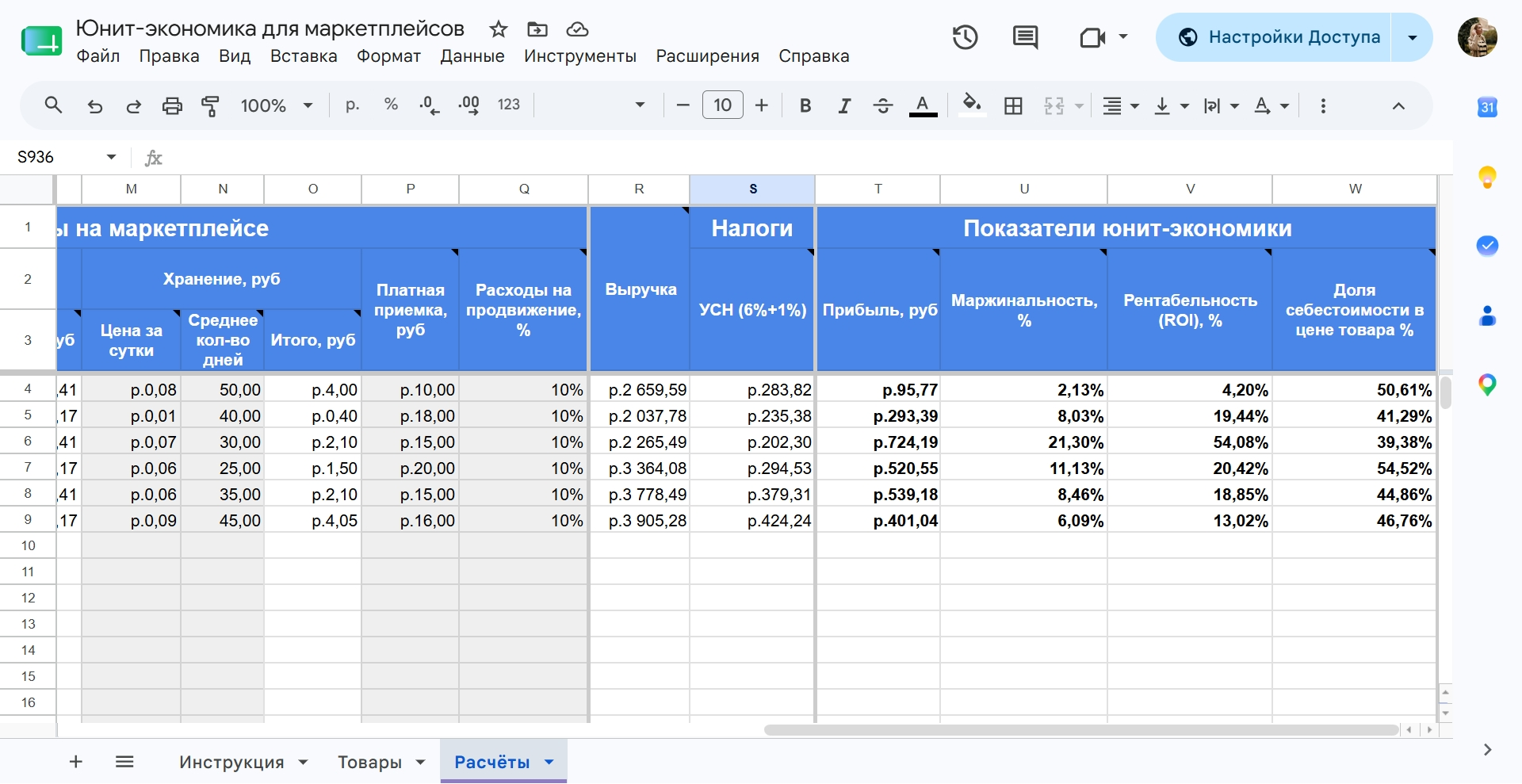Screen dimensions: 1522x784
Task: Redo the last undone action
Action: tap(133, 105)
